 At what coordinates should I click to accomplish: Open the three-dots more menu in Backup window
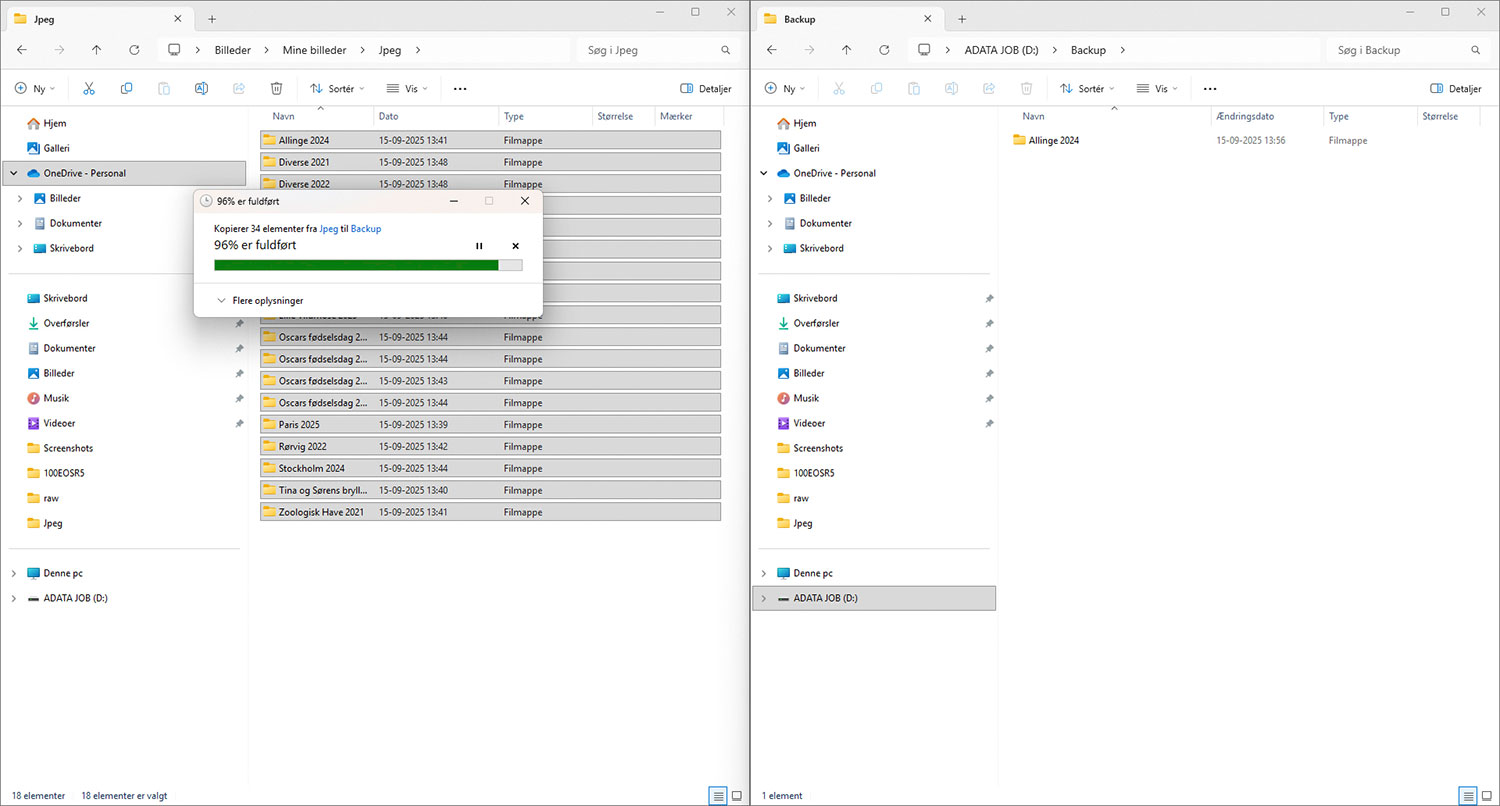[1210, 89]
